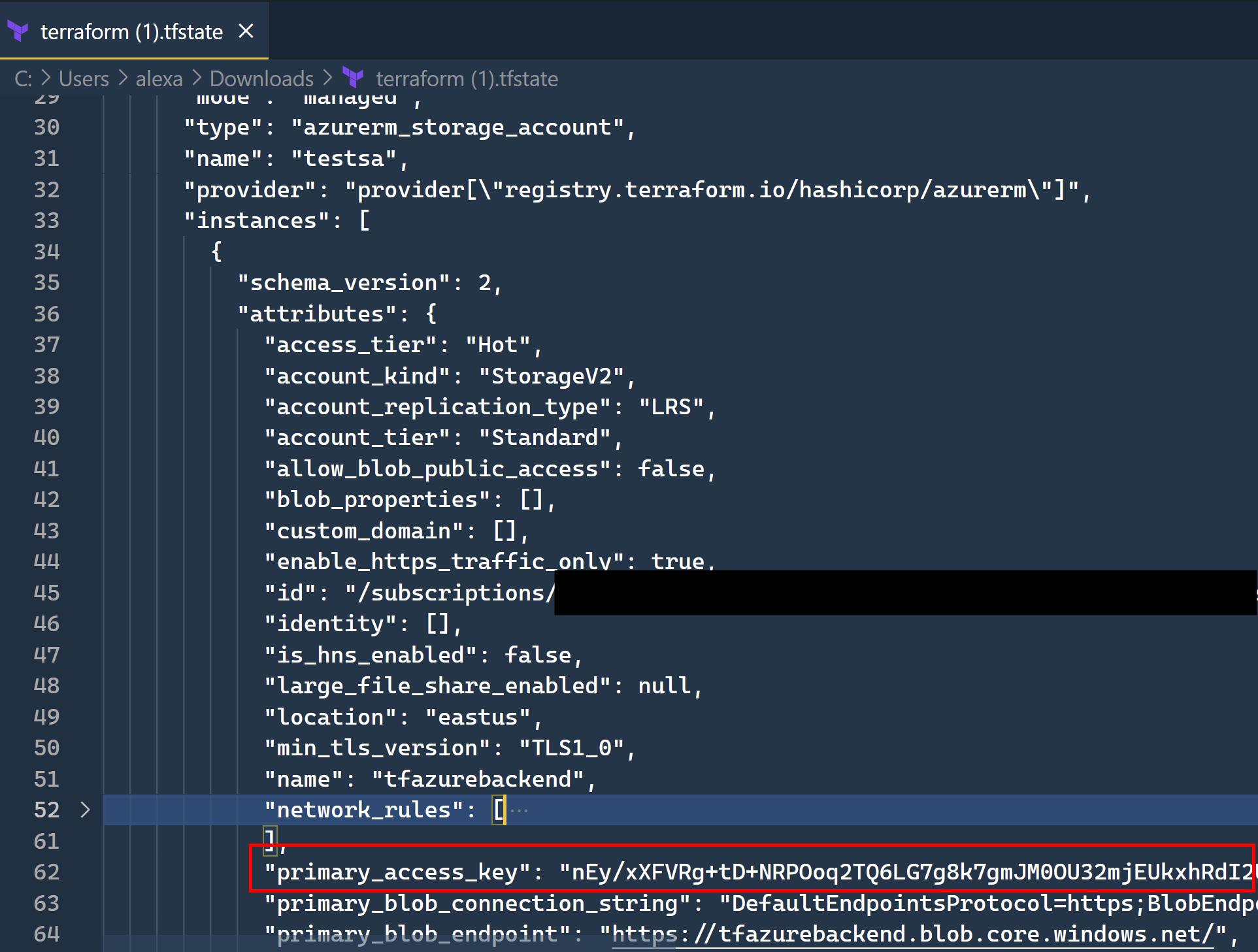Close the terraform (1).tfstate tab

246,31
